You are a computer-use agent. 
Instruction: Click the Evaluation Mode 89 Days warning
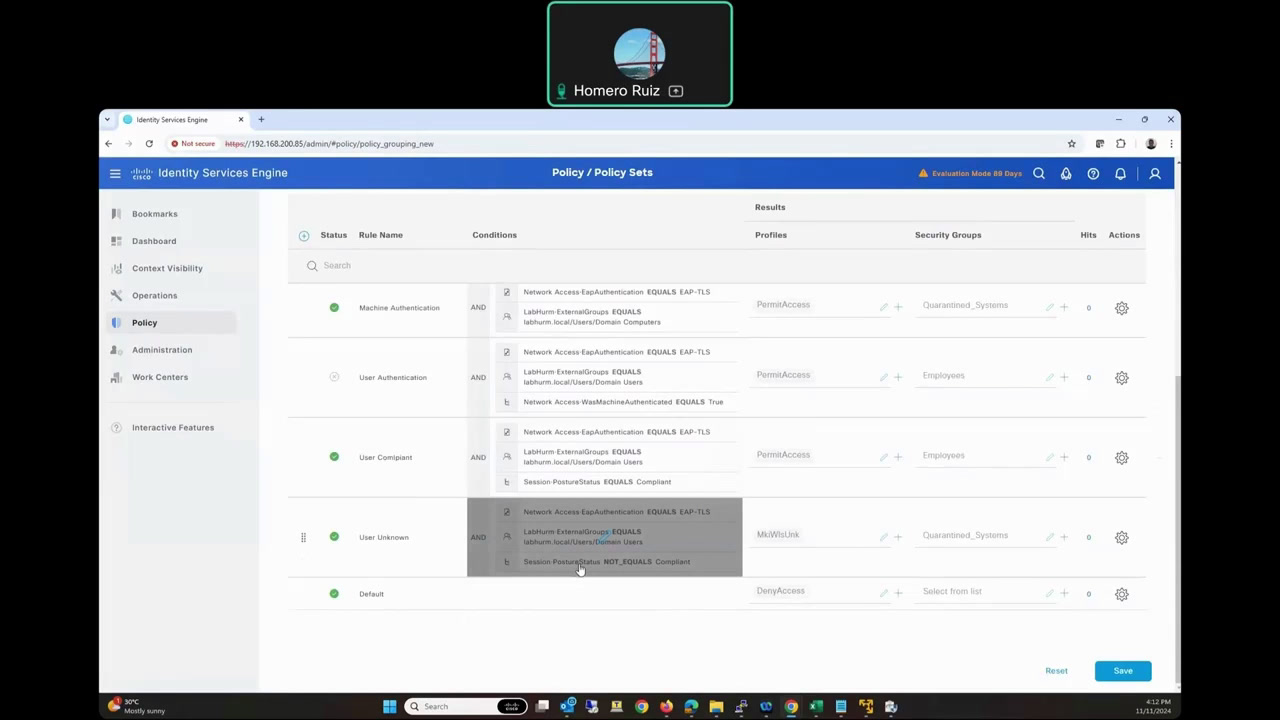point(970,173)
